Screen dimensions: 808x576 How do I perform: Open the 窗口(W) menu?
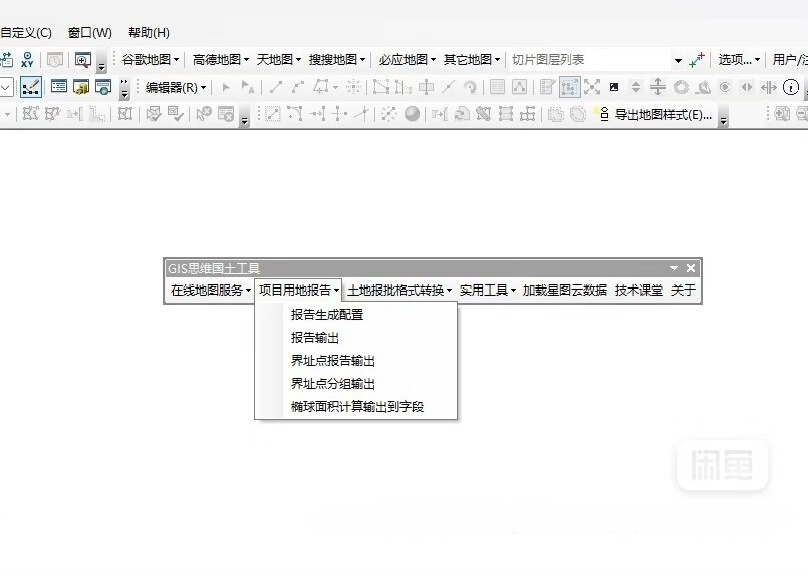coord(90,33)
